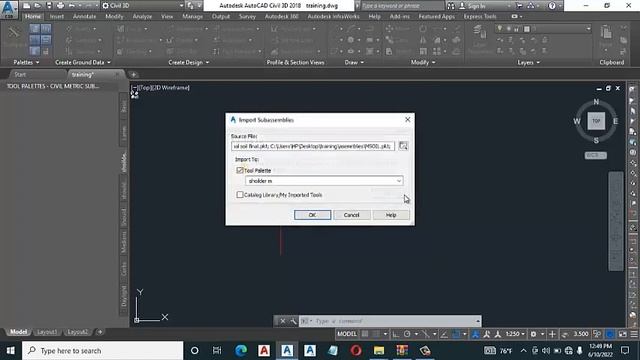Screen dimensions: 640x360
Task: Click the Model layout tab
Action: (18, 332)
